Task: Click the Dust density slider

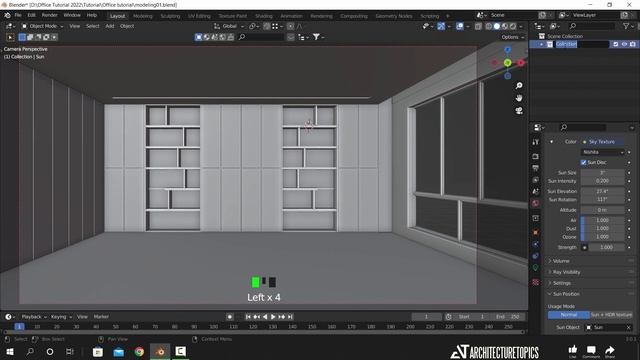Action: [x=602, y=229]
